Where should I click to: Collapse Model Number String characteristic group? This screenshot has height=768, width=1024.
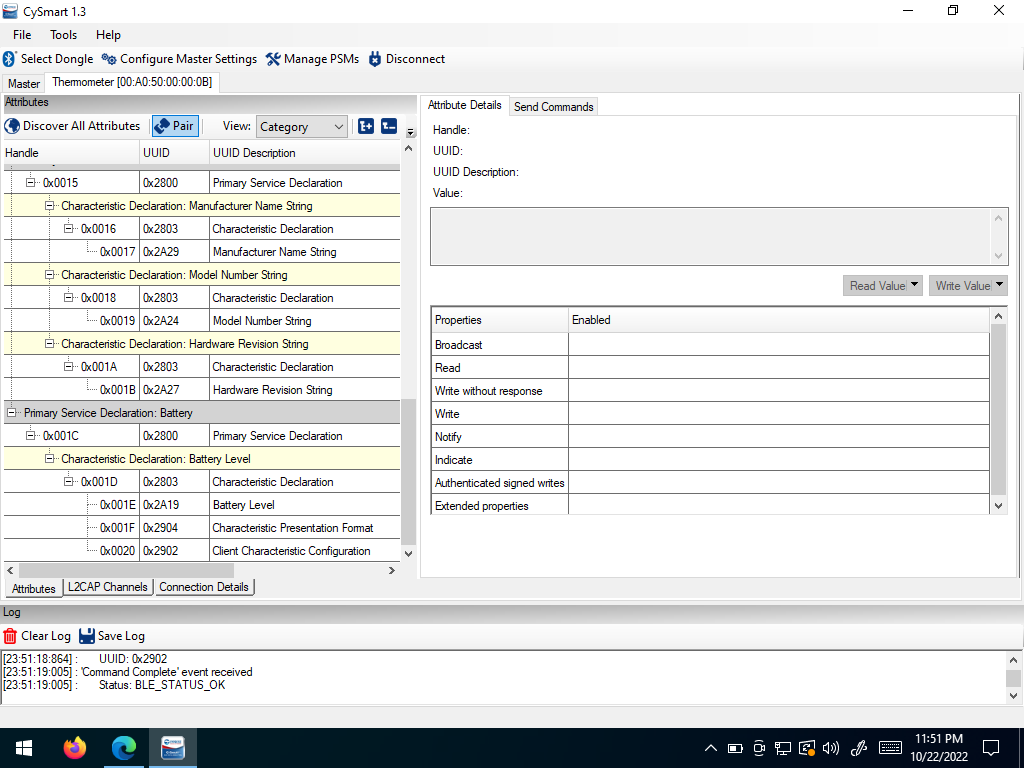click(x=49, y=275)
